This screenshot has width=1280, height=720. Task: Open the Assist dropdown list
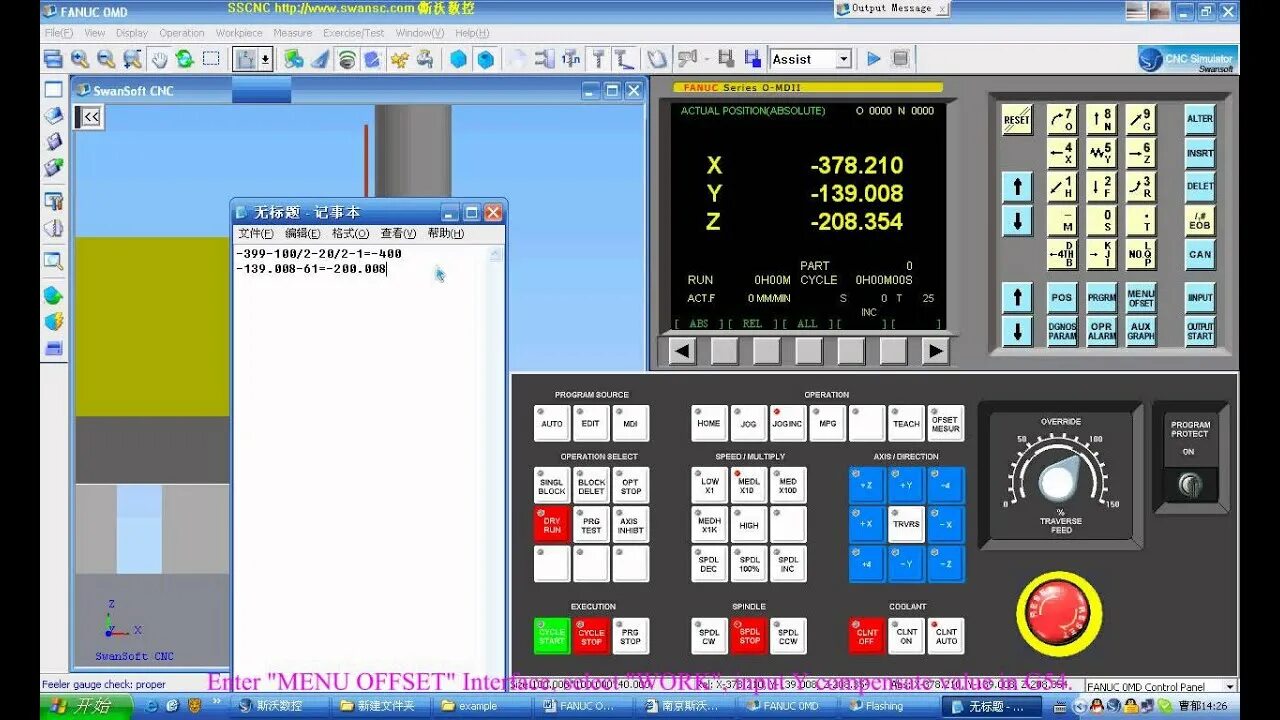(843, 59)
